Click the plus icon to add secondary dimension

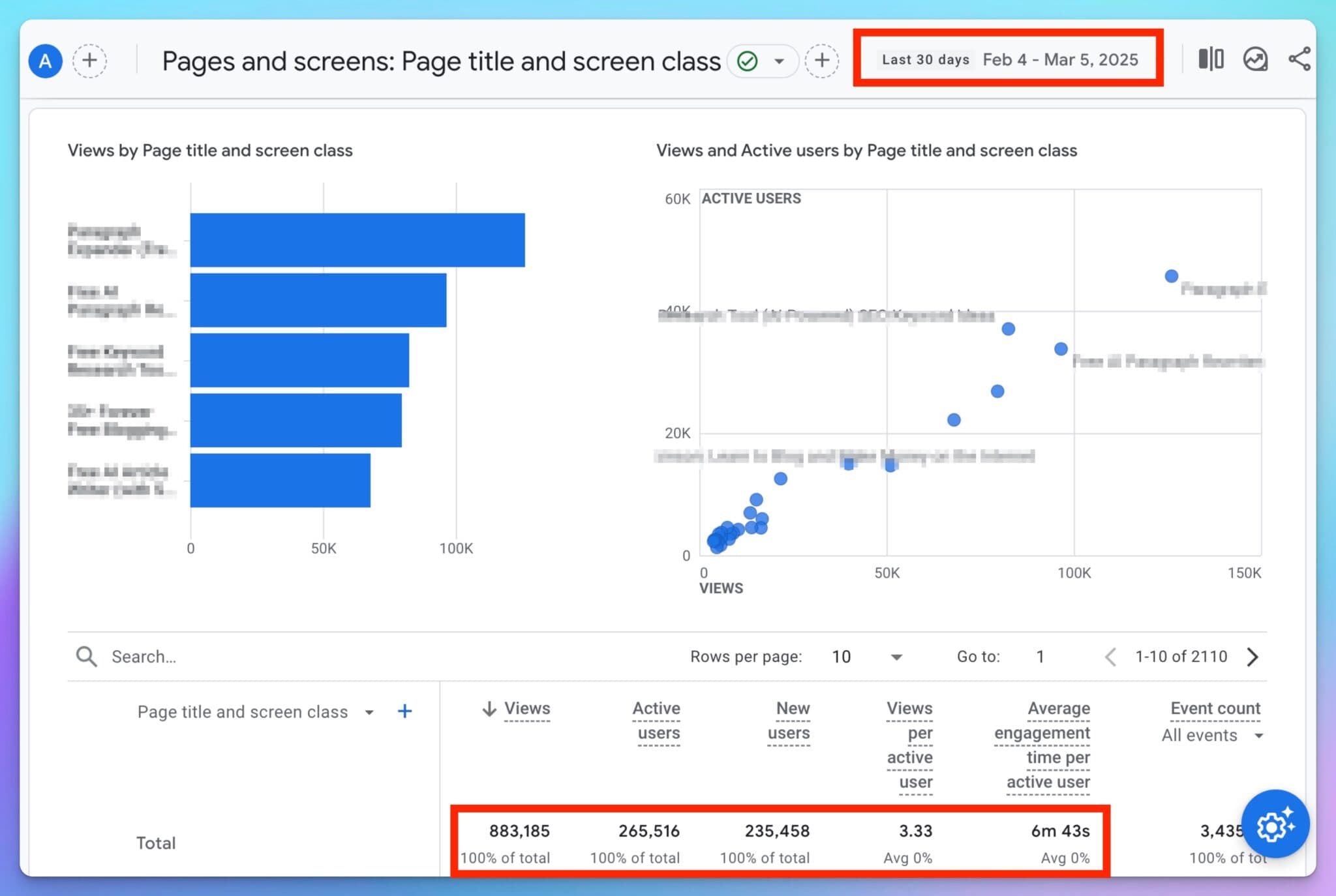(x=405, y=711)
